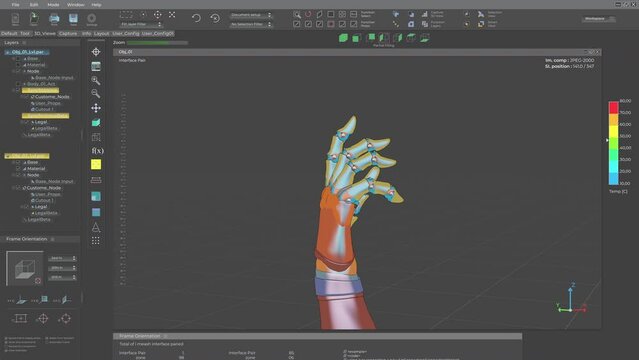This screenshot has height=360, width=639.
Task: Open the Window menu
Action: [75, 4]
